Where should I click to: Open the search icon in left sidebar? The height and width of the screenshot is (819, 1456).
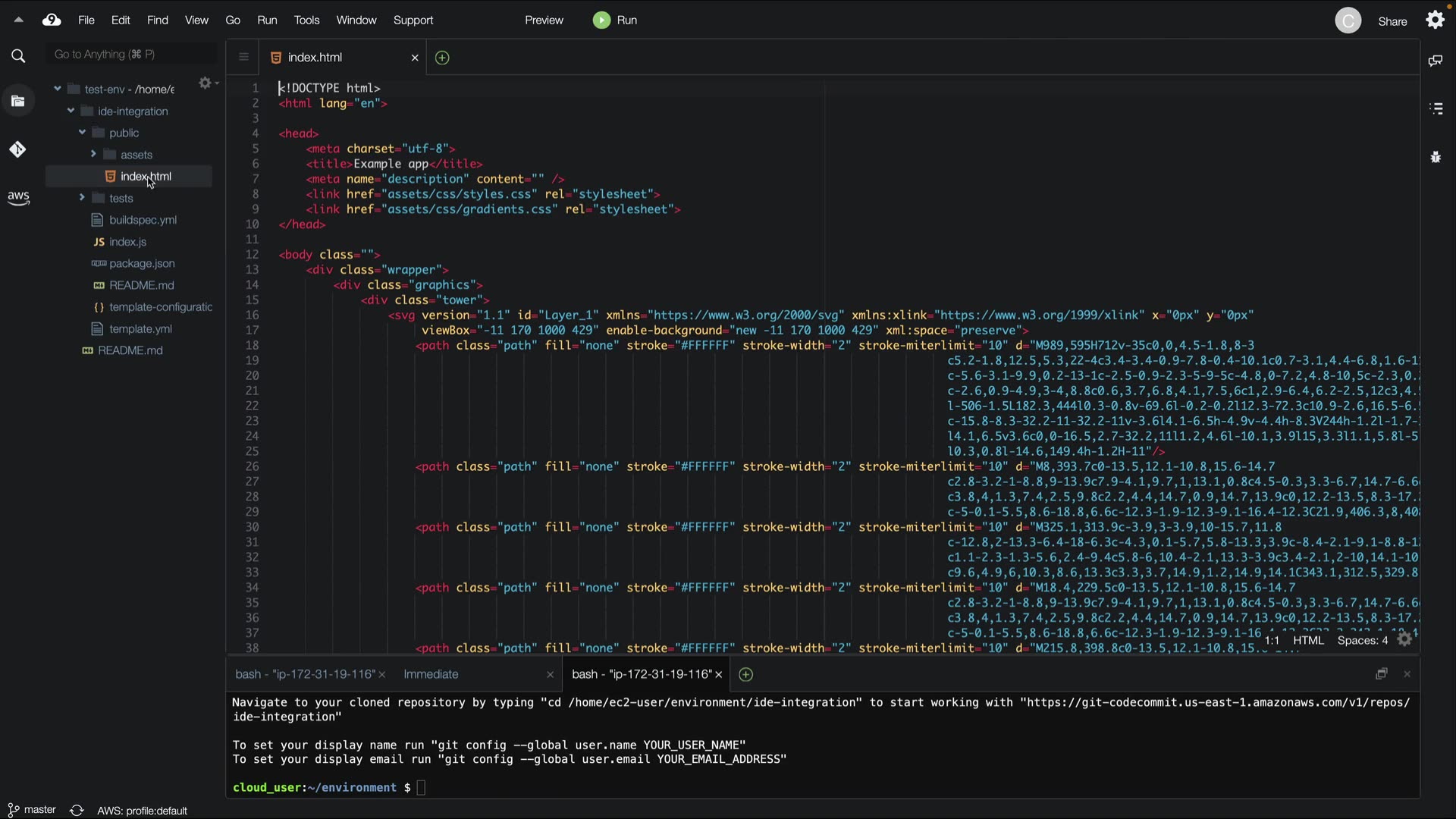coord(18,55)
